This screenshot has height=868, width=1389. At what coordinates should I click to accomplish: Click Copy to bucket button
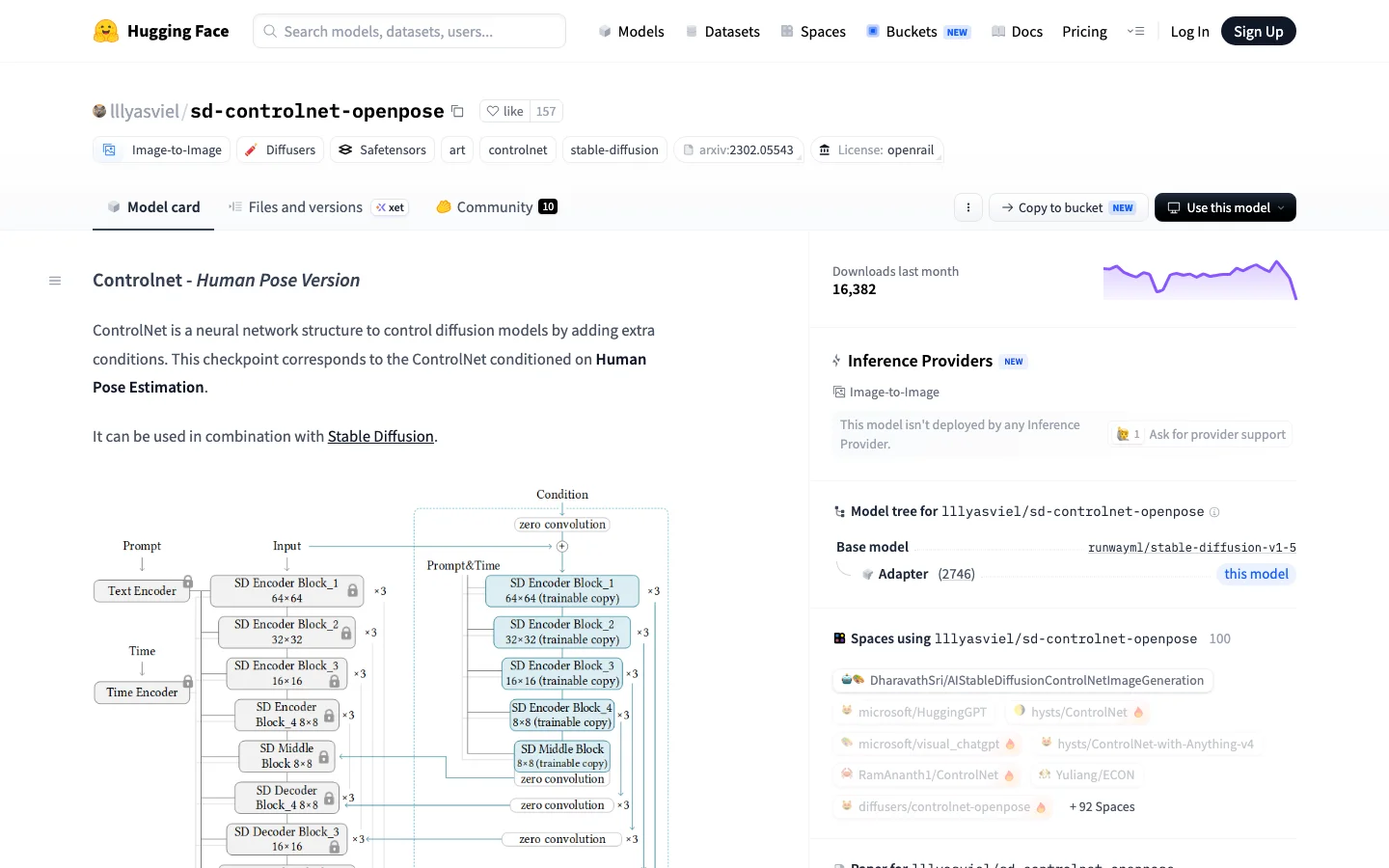click(1069, 207)
